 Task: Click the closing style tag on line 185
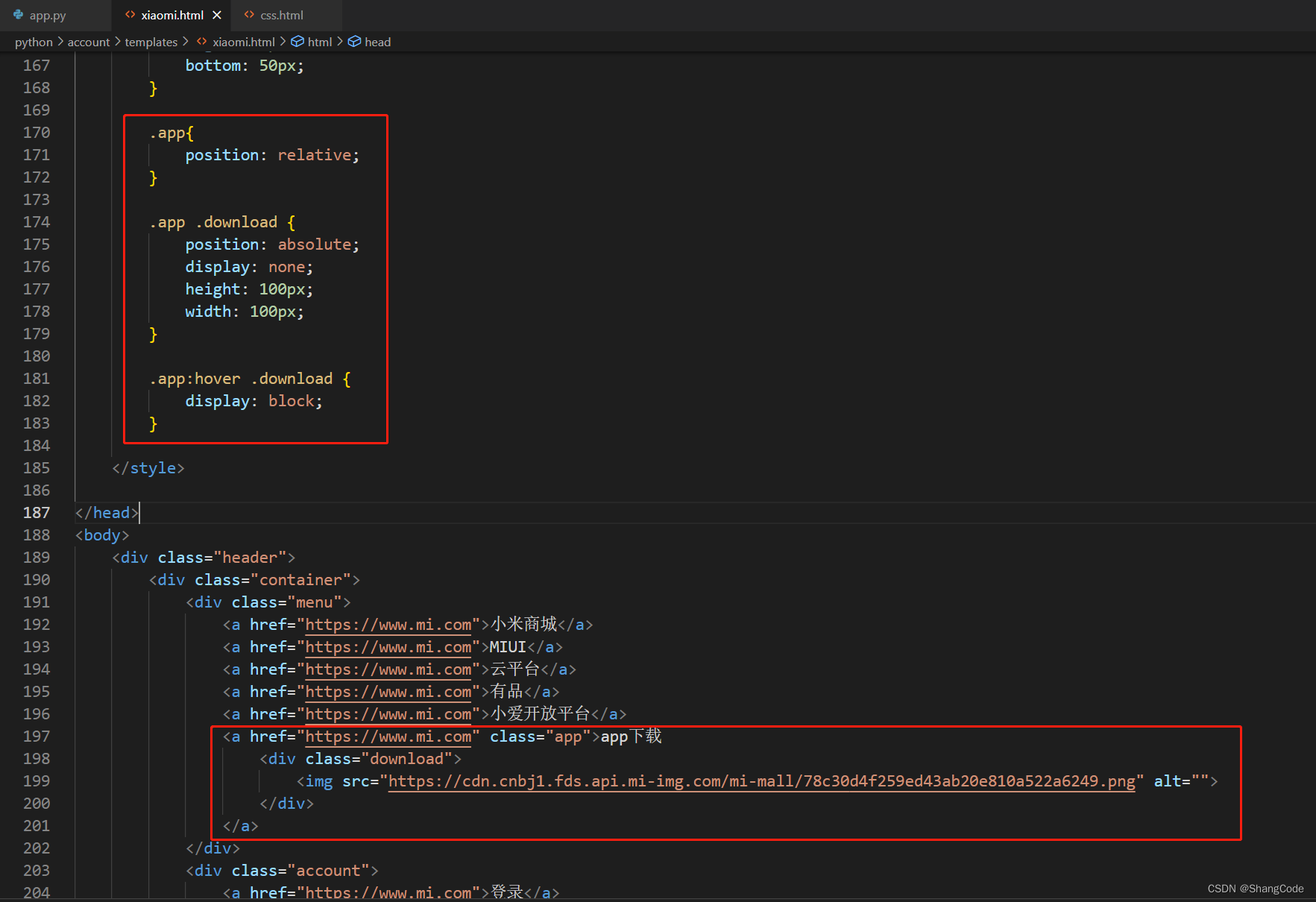click(x=148, y=468)
